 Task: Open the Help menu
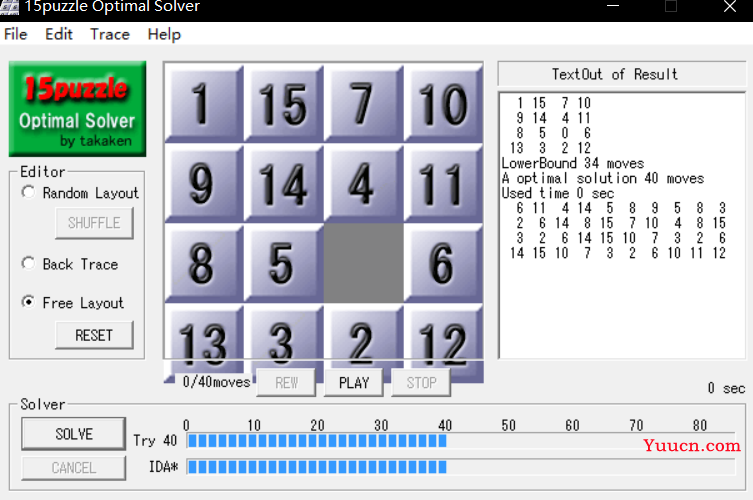(164, 34)
